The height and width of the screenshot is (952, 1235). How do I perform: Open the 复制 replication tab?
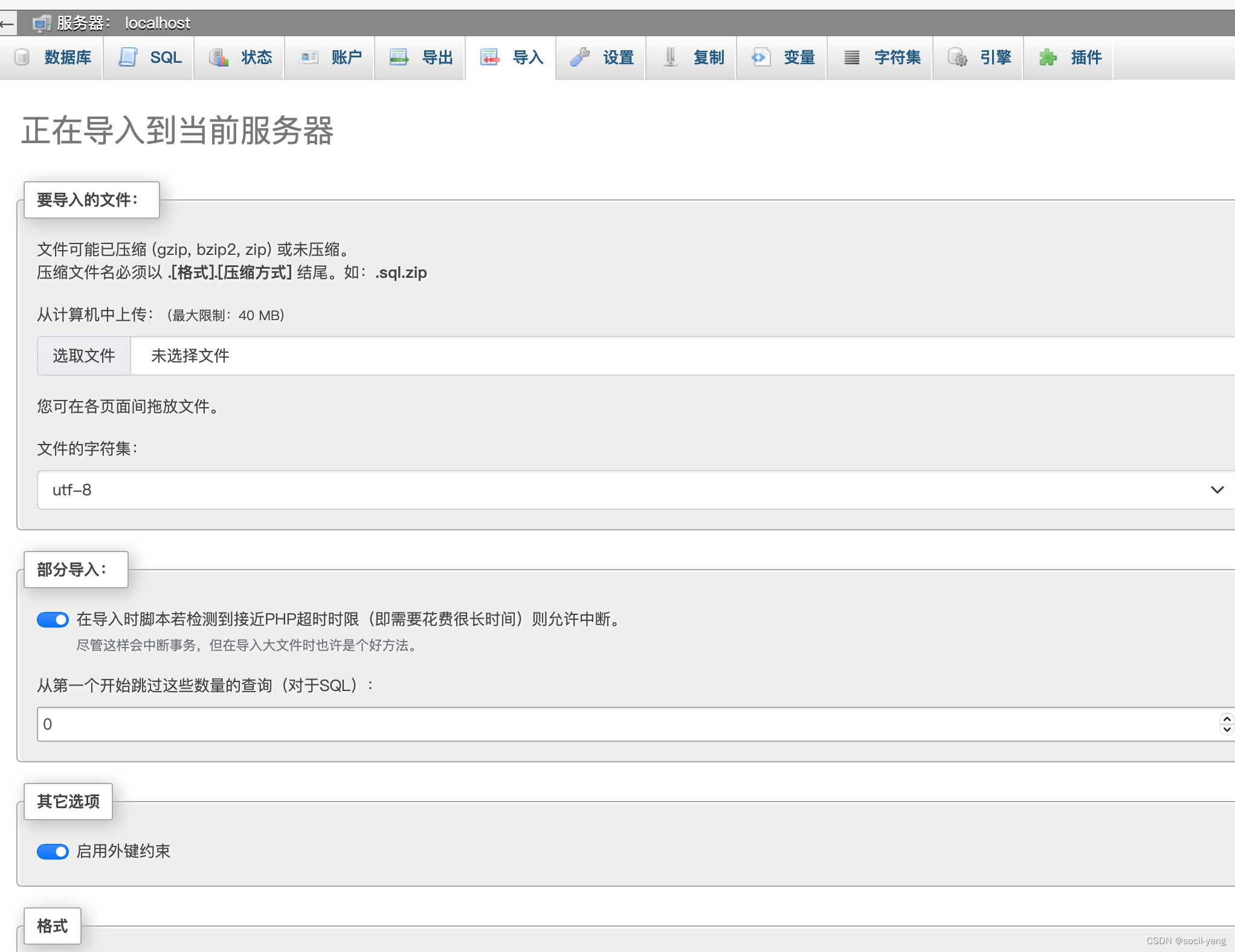pyautogui.click(x=708, y=57)
